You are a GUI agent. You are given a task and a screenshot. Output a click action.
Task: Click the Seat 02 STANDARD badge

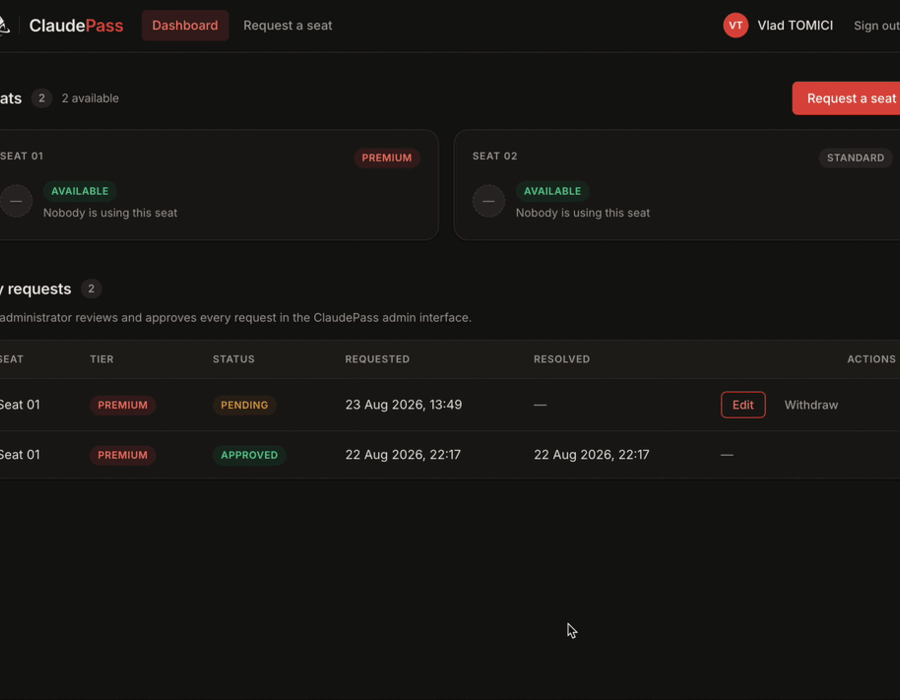tap(855, 158)
